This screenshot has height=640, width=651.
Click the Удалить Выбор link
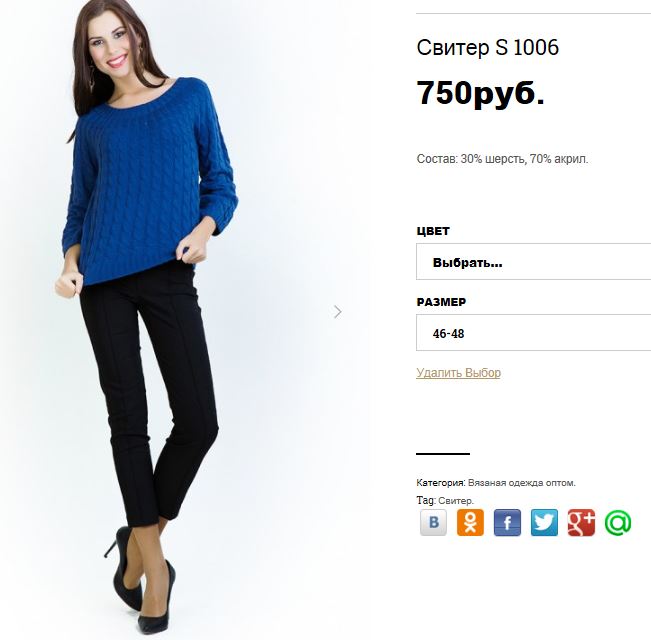pyautogui.click(x=458, y=373)
